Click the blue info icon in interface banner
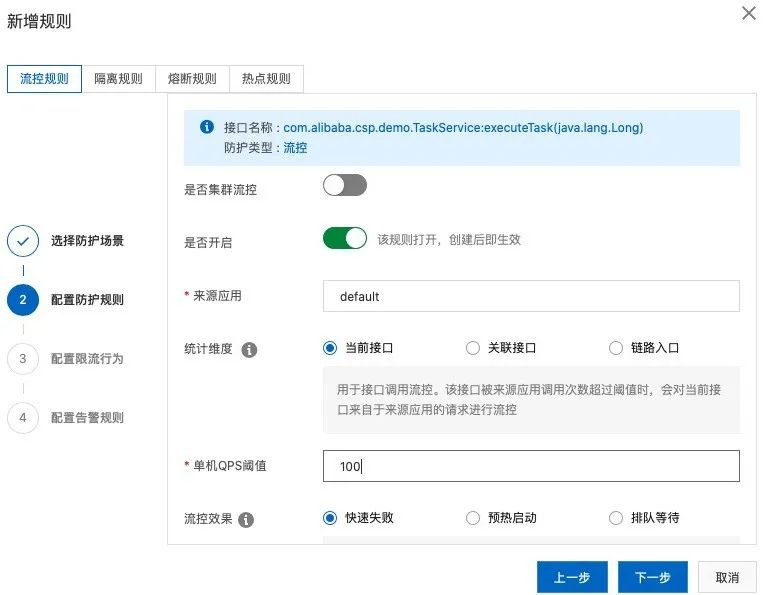 point(207,127)
